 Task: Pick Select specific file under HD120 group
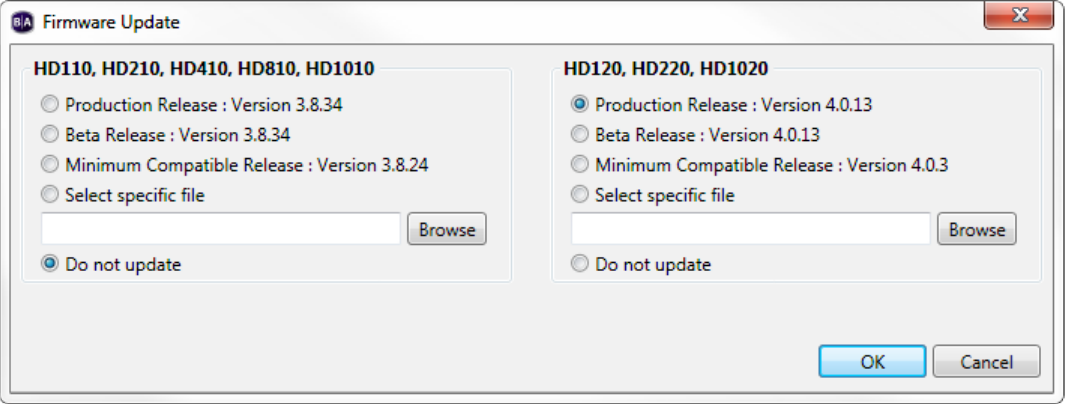tap(580, 195)
